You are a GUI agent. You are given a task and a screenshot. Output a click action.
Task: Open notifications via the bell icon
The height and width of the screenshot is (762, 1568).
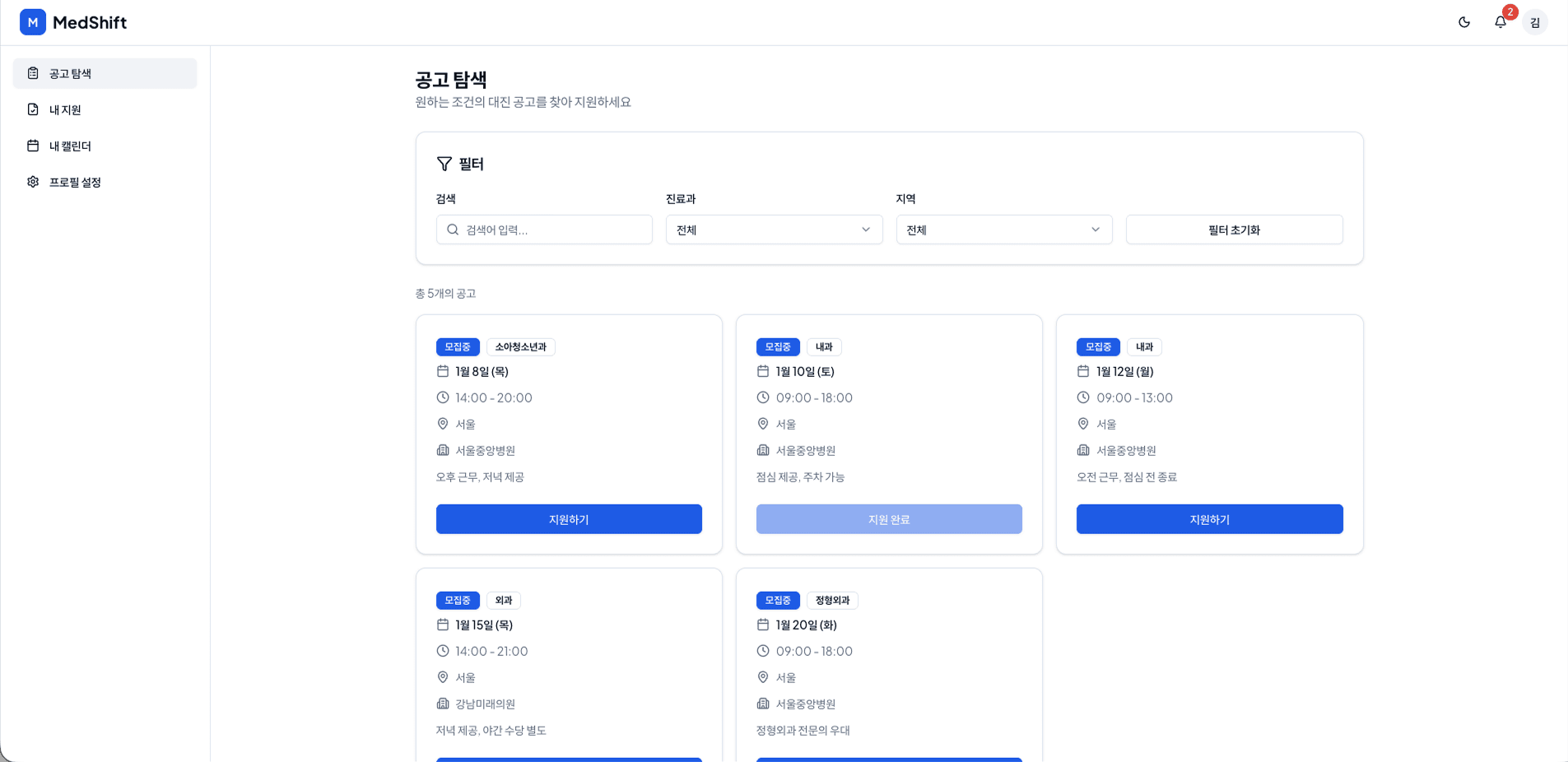tap(1500, 22)
